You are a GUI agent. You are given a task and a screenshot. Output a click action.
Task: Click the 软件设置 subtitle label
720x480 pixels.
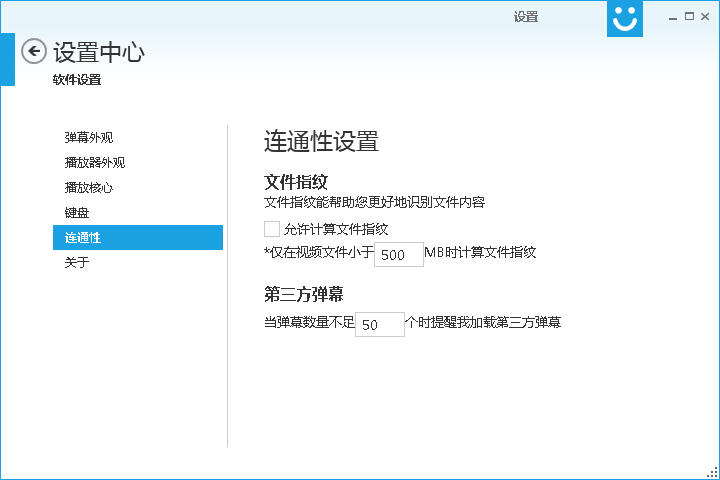[x=77, y=80]
